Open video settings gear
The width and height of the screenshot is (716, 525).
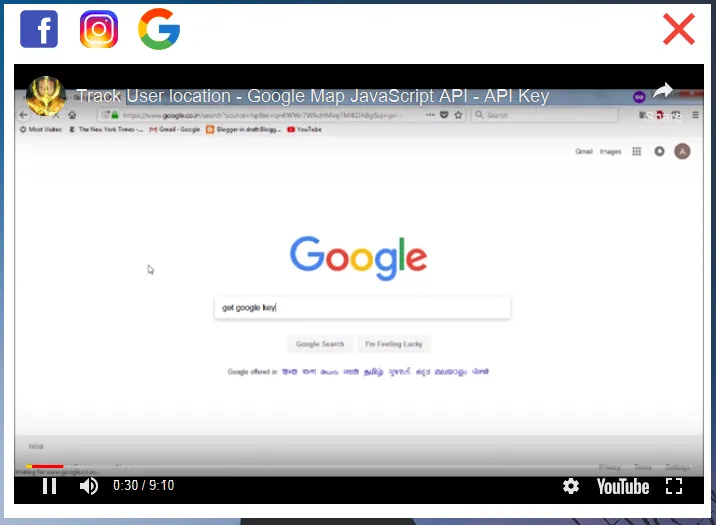pyautogui.click(x=571, y=486)
